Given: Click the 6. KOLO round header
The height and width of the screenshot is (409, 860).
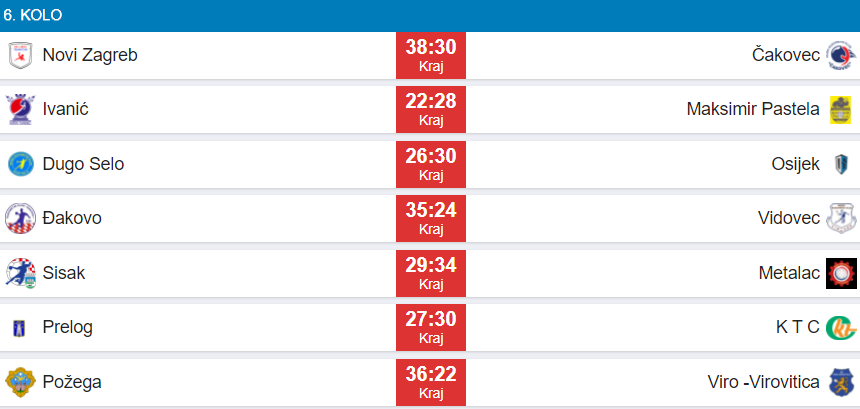Looking at the screenshot, I should click(x=33, y=17).
